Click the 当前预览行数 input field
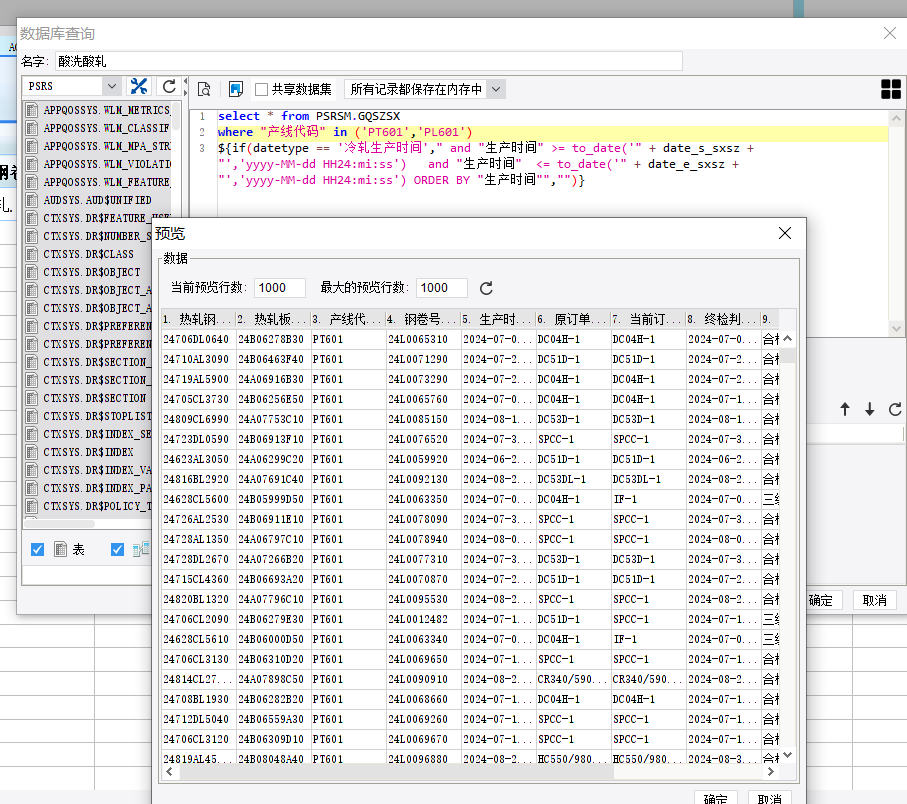This screenshot has height=804, width=907. pyautogui.click(x=279, y=287)
